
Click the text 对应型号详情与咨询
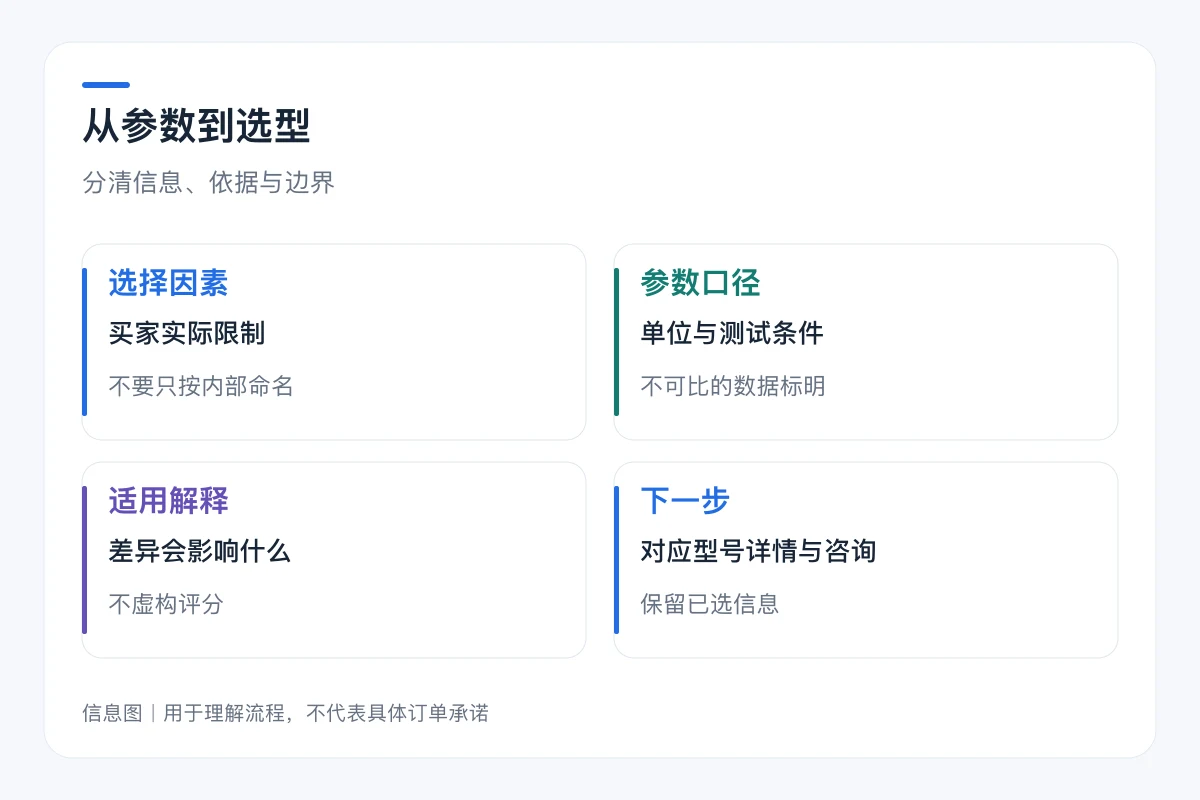(758, 551)
